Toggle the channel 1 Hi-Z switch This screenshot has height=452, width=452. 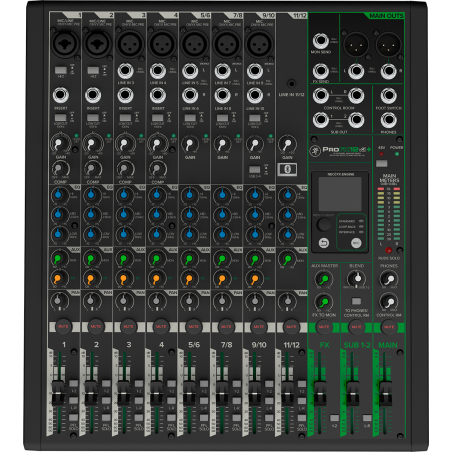(60, 70)
